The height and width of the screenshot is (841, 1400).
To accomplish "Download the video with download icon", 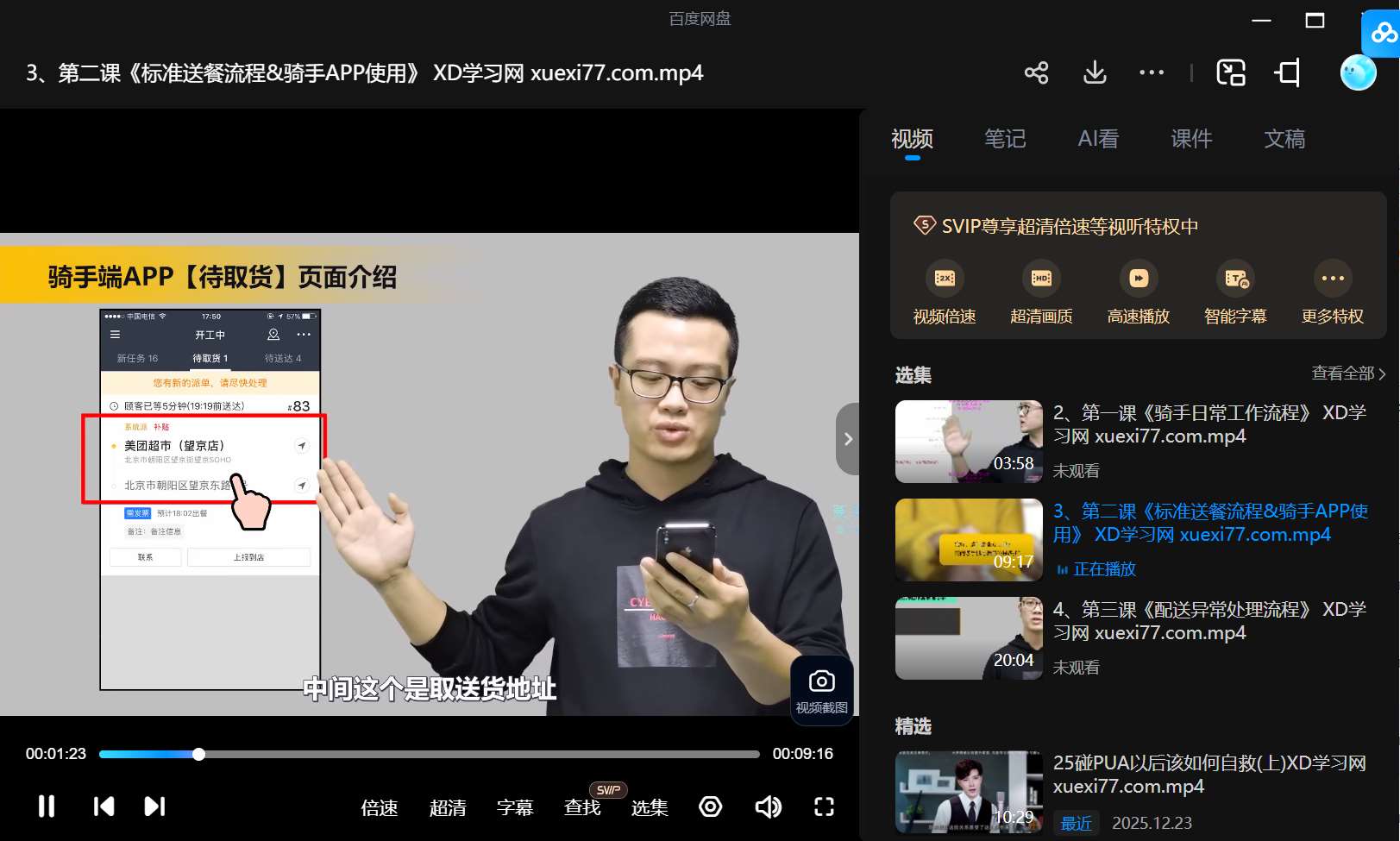I will [1095, 72].
